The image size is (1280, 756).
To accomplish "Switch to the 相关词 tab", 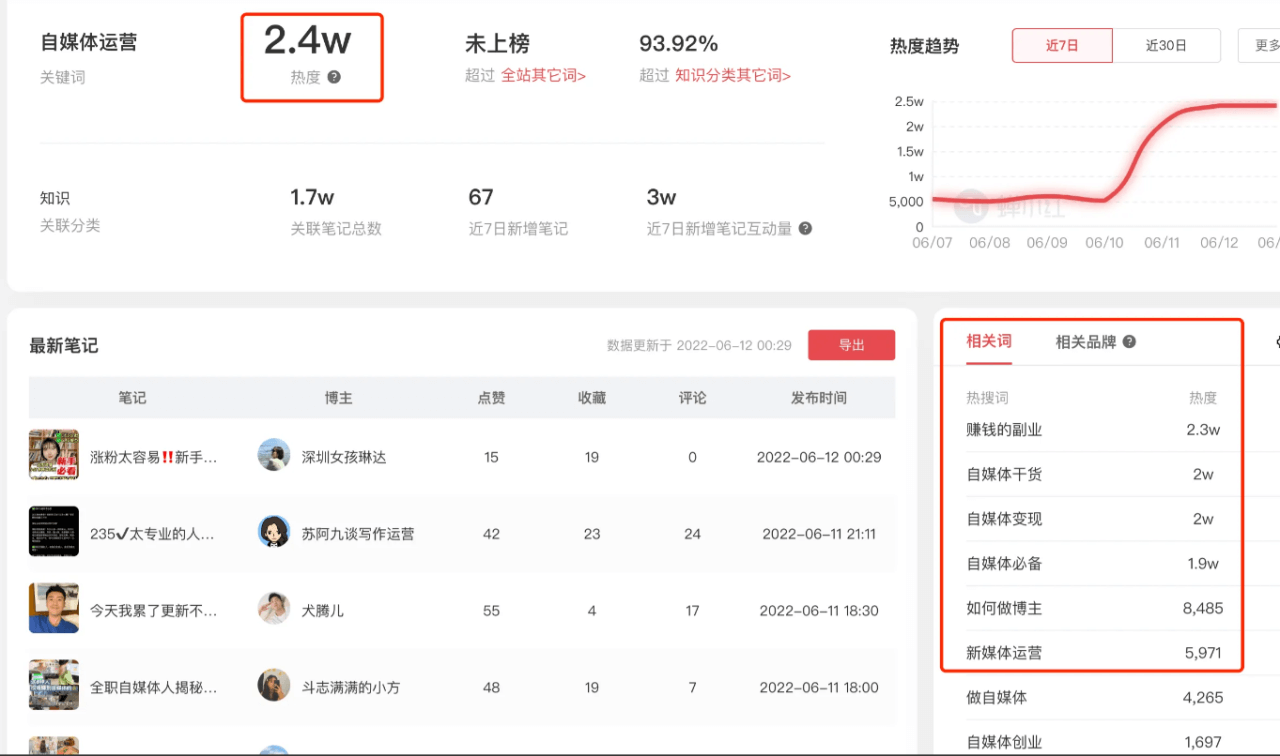I will point(988,341).
